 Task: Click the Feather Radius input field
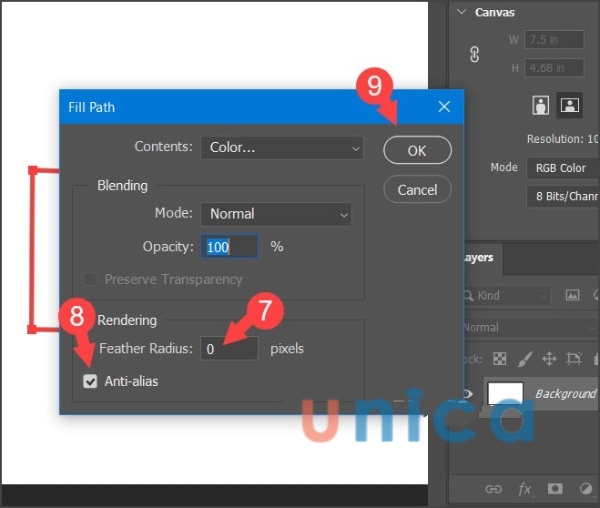(229, 348)
